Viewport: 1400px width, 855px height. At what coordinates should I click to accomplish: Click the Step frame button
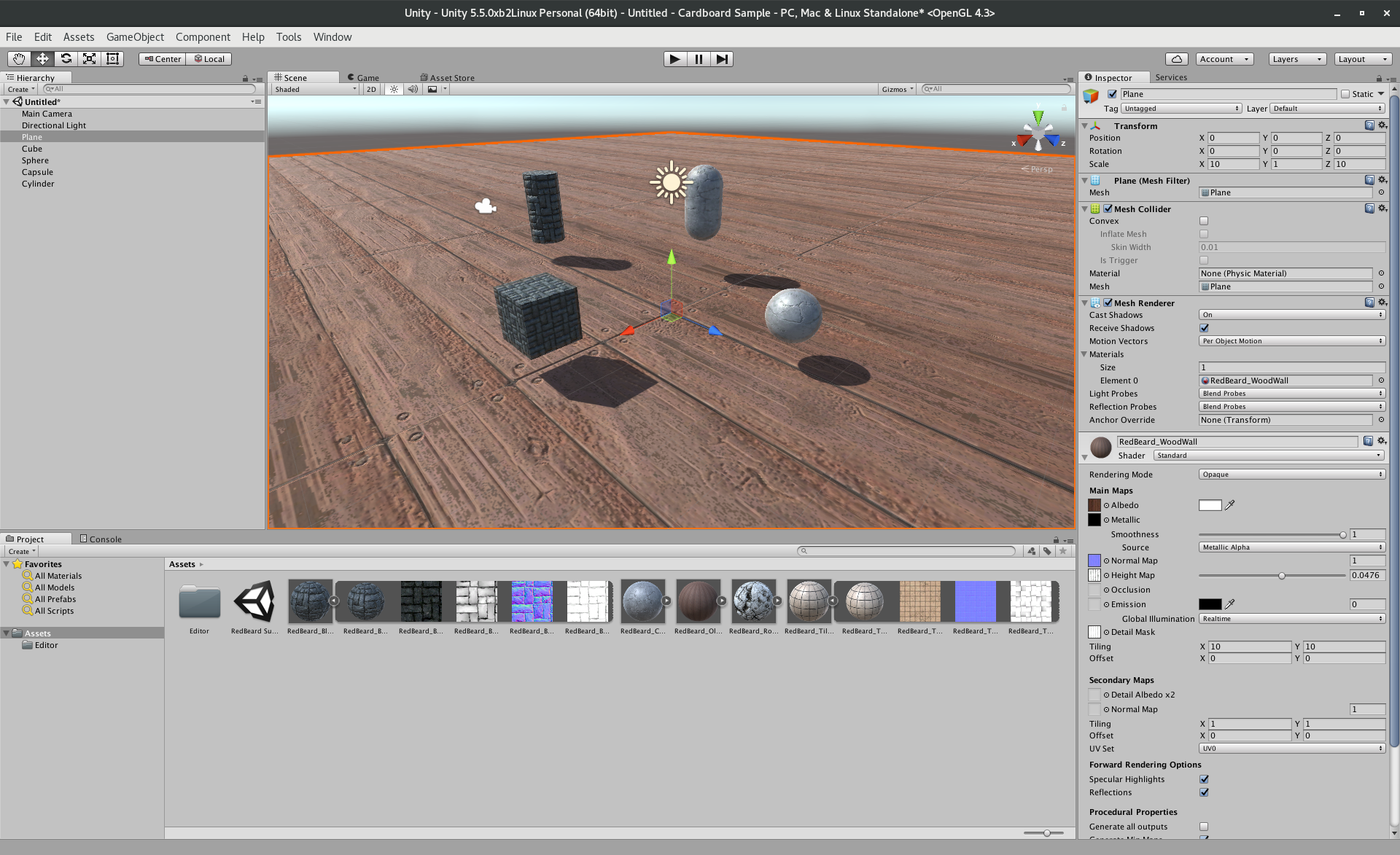pyautogui.click(x=721, y=59)
